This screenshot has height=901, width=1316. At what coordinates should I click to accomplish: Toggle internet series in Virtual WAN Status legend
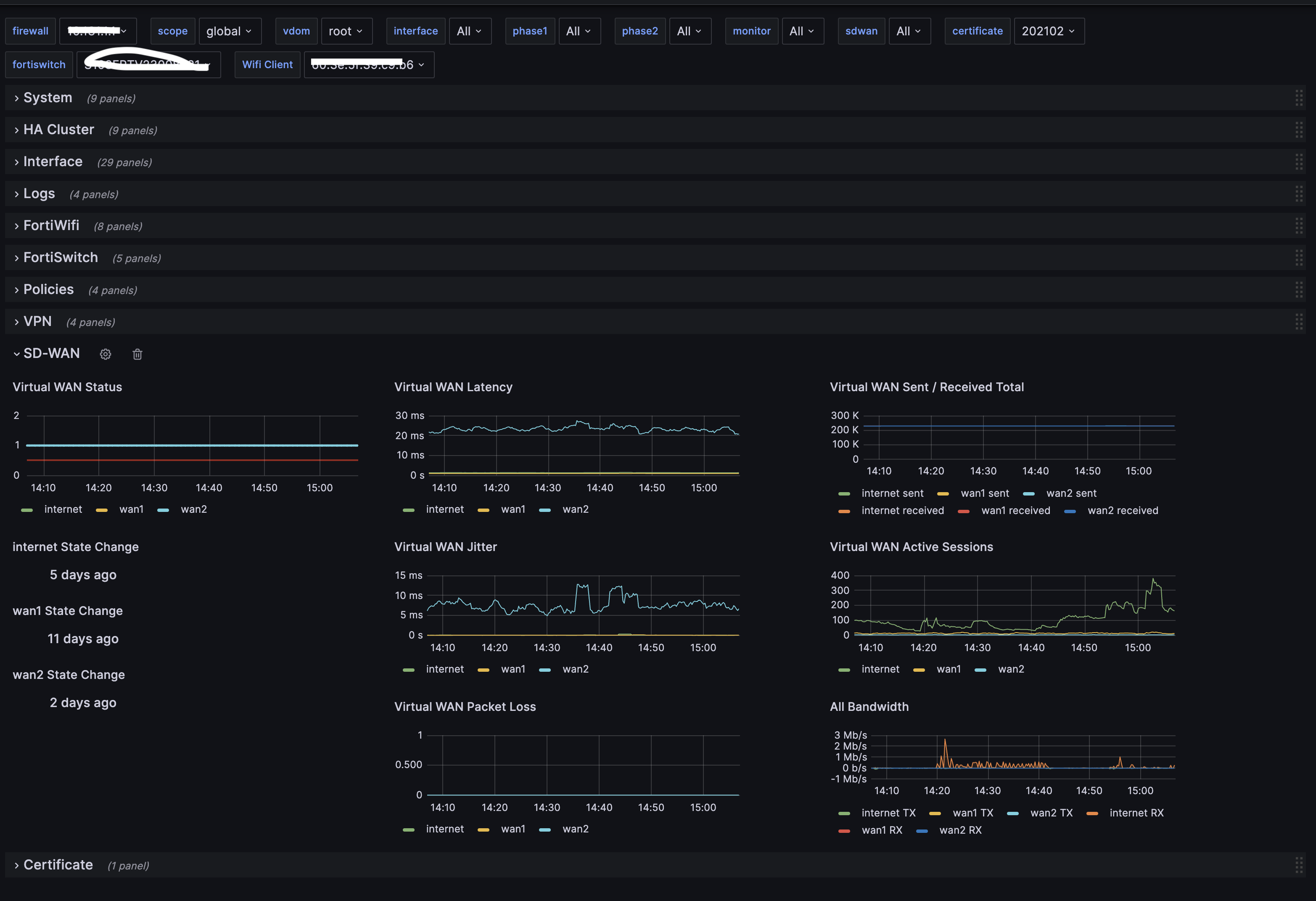(x=63, y=509)
